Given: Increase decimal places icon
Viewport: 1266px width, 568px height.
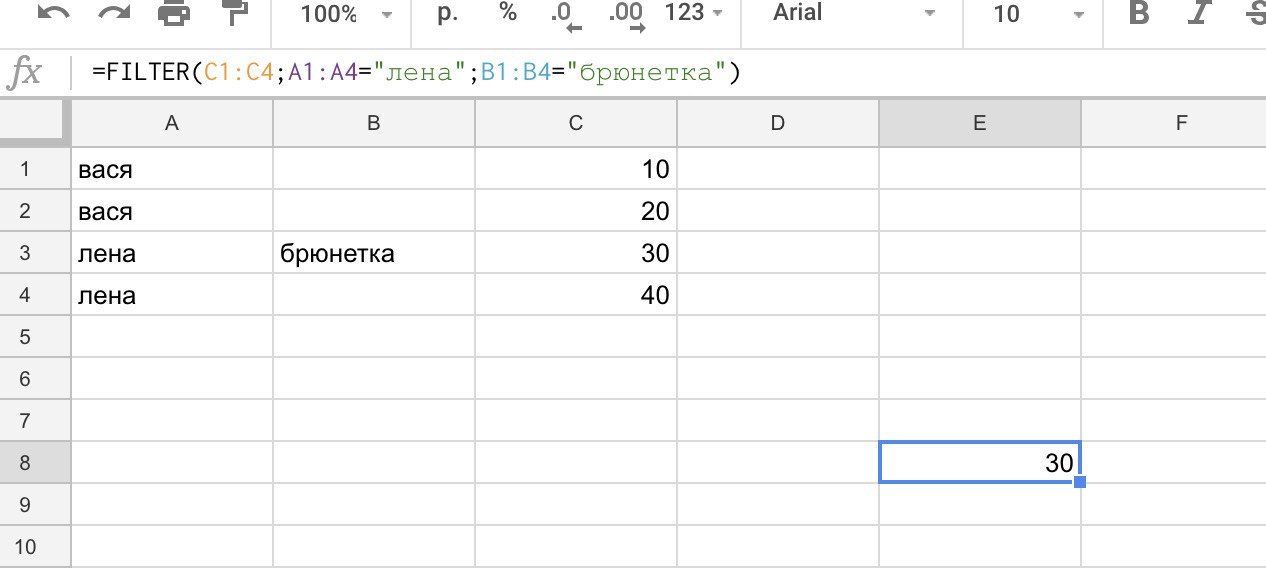Looking at the screenshot, I should coord(627,14).
